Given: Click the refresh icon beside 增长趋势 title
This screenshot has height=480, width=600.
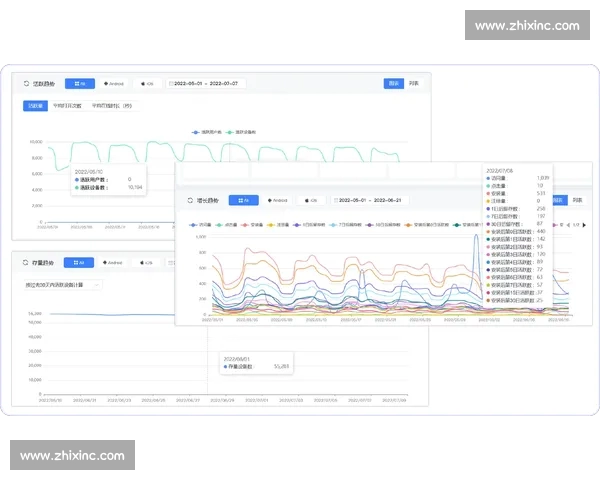Looking at the screenshot, I should coord(190,199).
